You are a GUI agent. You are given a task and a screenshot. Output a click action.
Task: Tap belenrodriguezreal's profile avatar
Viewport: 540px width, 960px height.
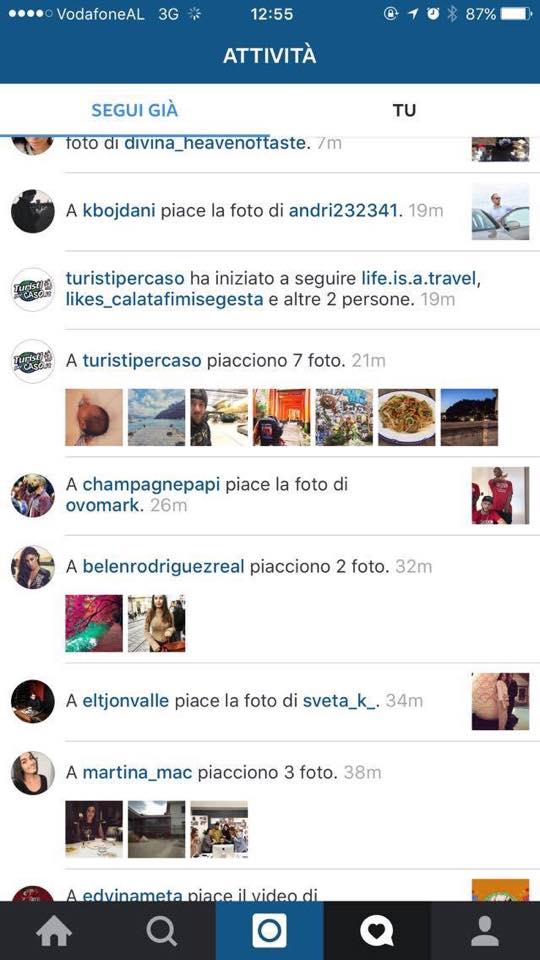click(x=33, y=567)
